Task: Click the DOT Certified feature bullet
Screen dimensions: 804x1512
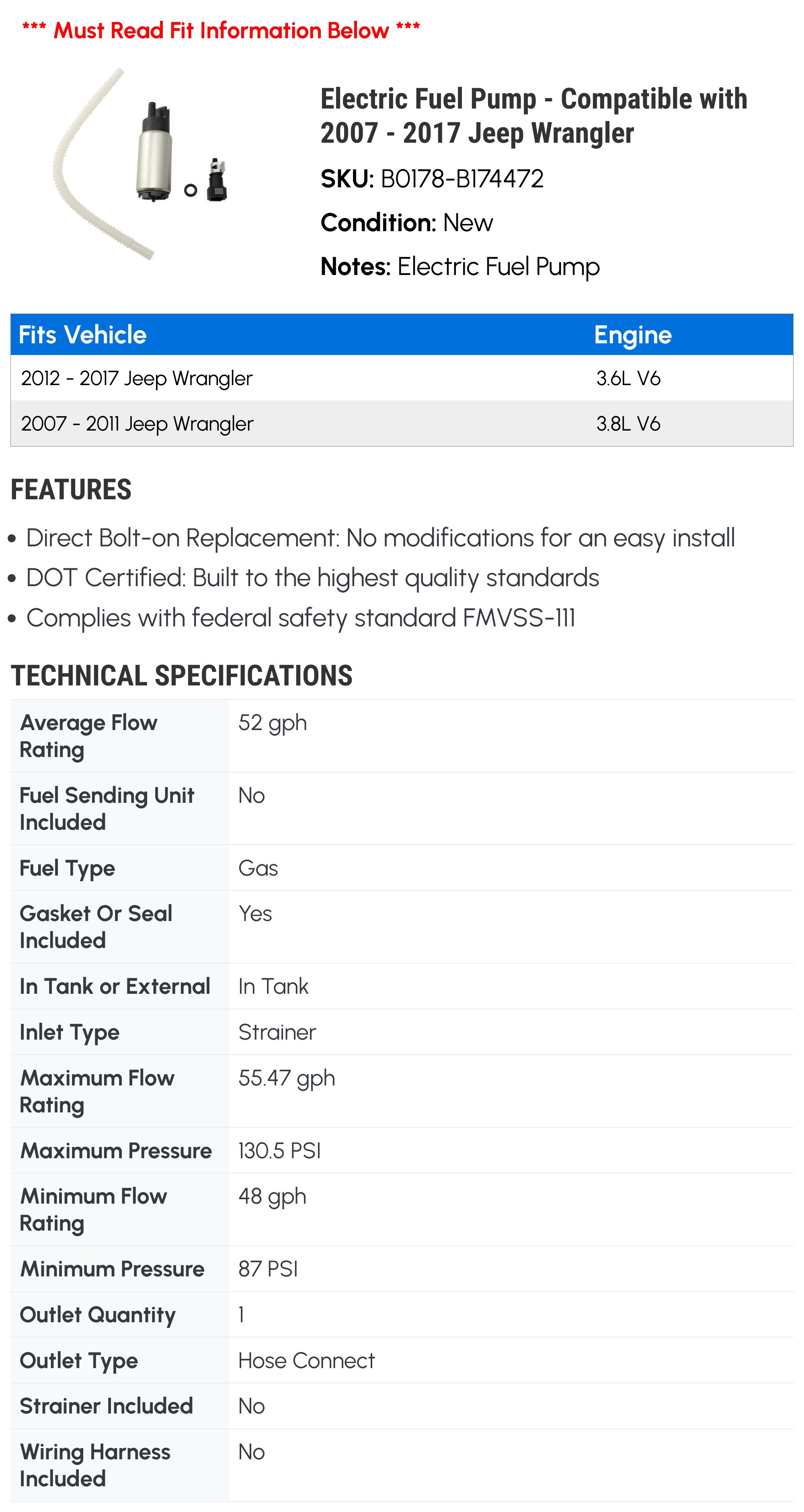Action: click(x=312, y=578)
